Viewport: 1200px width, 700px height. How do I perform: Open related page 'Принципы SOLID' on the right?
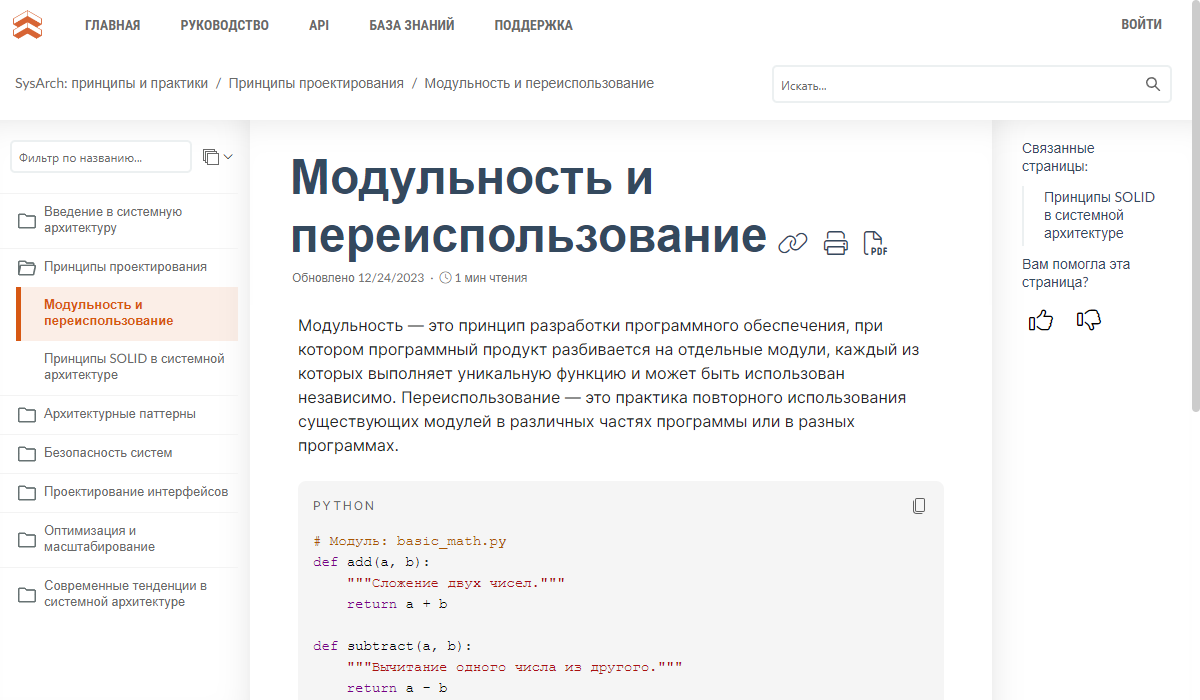tap(1098, 215)
